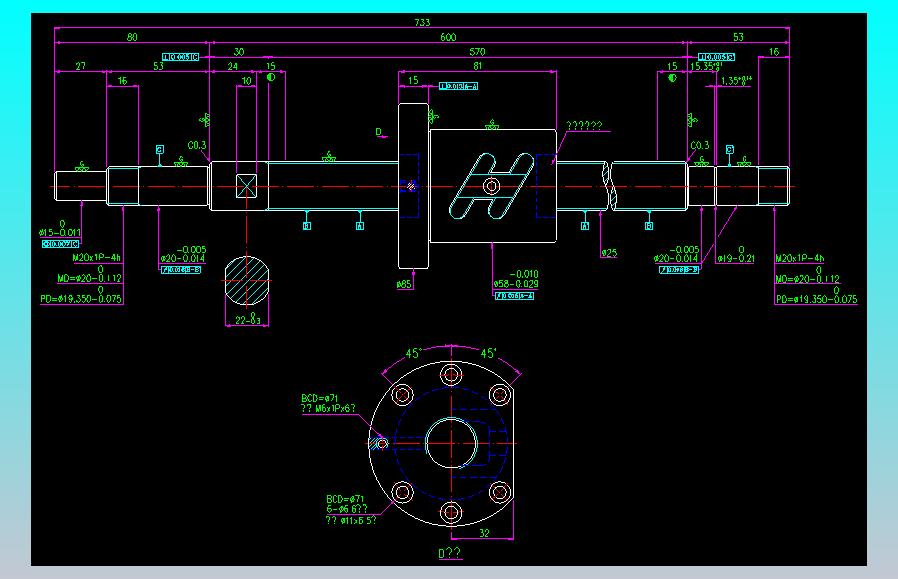Select the right M20x1P-4h thread annotation
This screenshot has height=579, width=898.
pyautogui.click(x=799, y=258)
